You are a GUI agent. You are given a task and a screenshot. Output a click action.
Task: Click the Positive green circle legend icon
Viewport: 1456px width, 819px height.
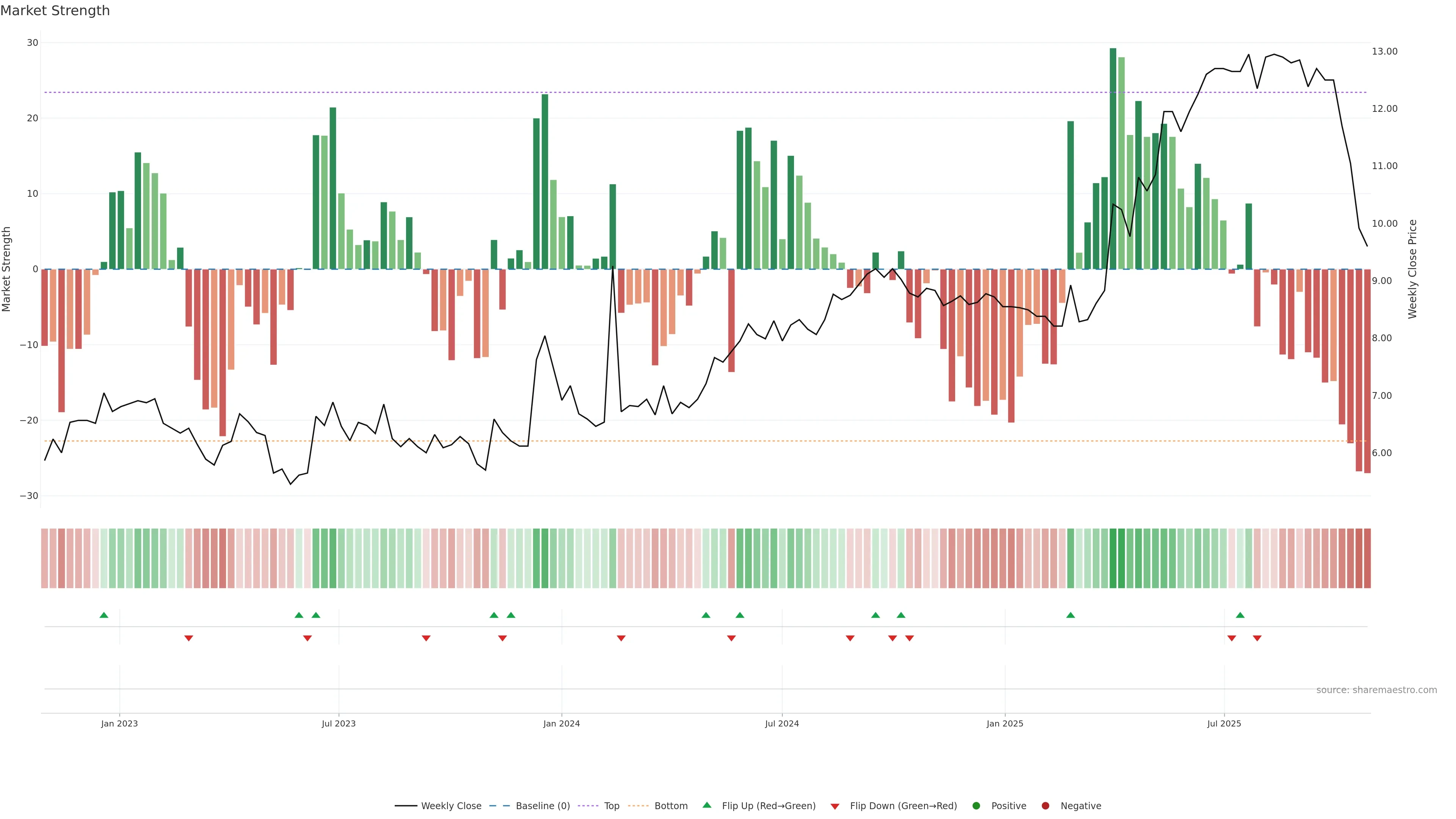[x=976, y=806]
